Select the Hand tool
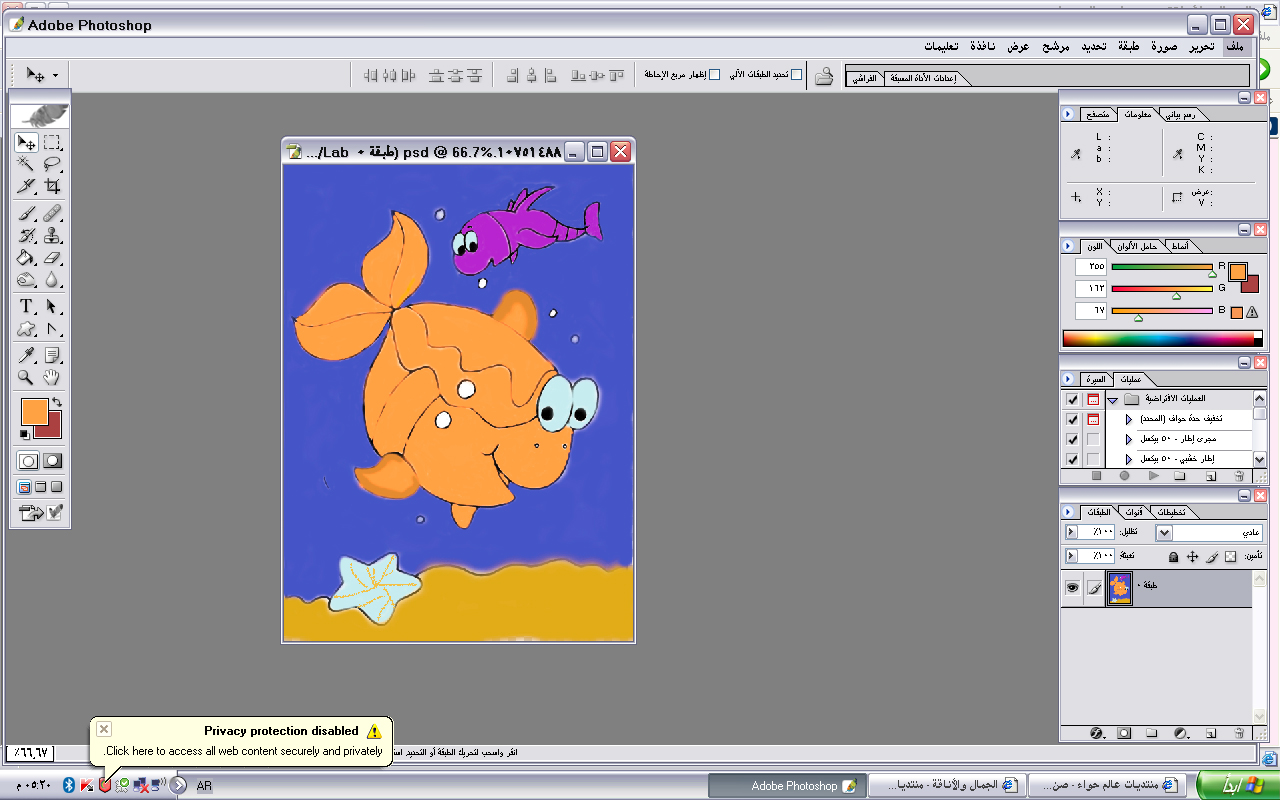1280x800 pixels. coord(52,377)
